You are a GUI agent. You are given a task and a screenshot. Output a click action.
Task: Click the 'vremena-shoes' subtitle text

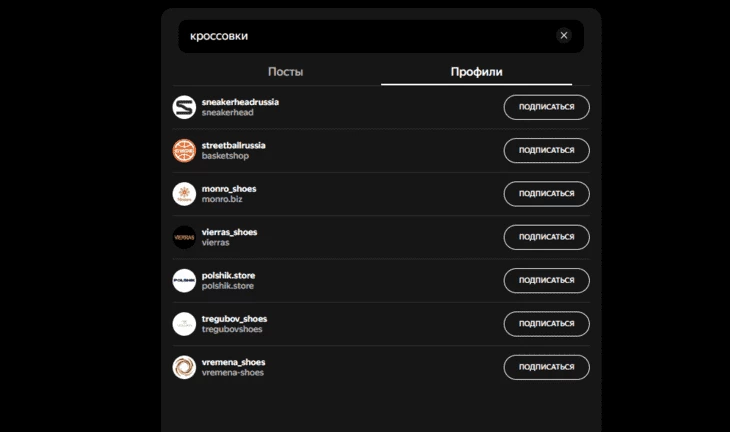[233, 372]
